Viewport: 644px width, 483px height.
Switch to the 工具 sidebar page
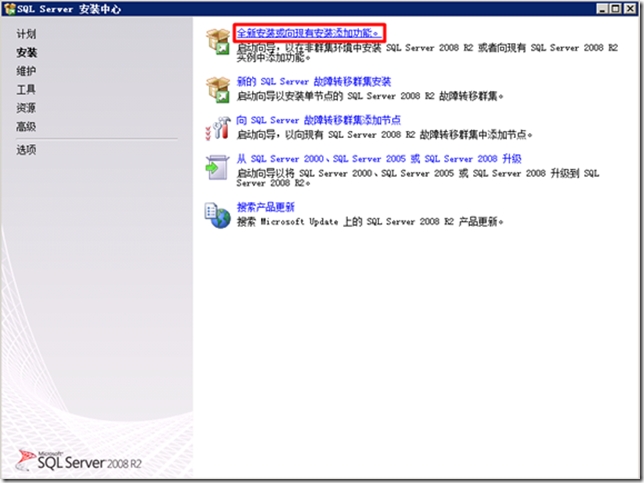[26, 89]
